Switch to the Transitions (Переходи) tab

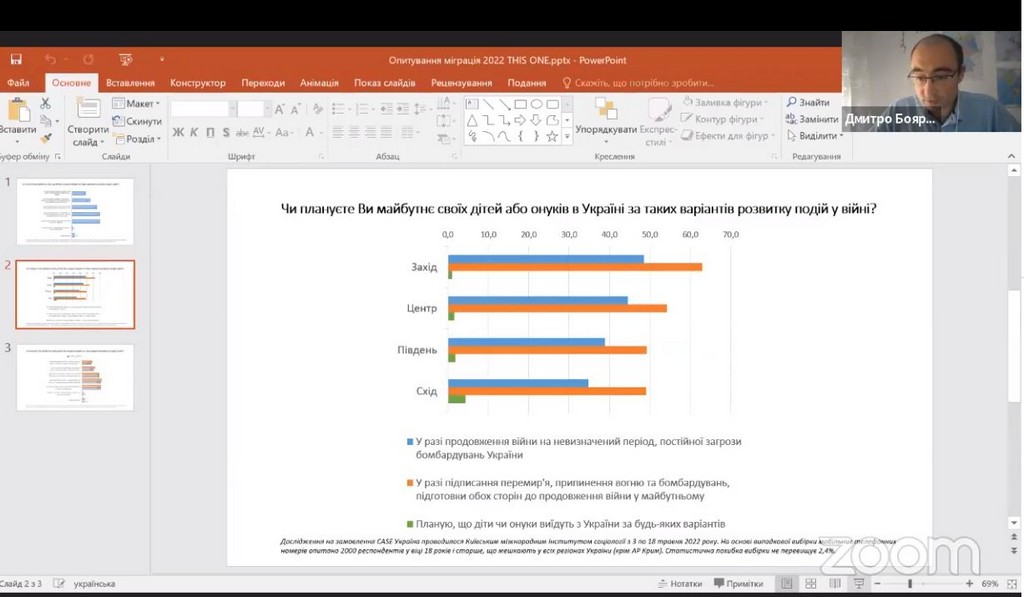(262, 83)
